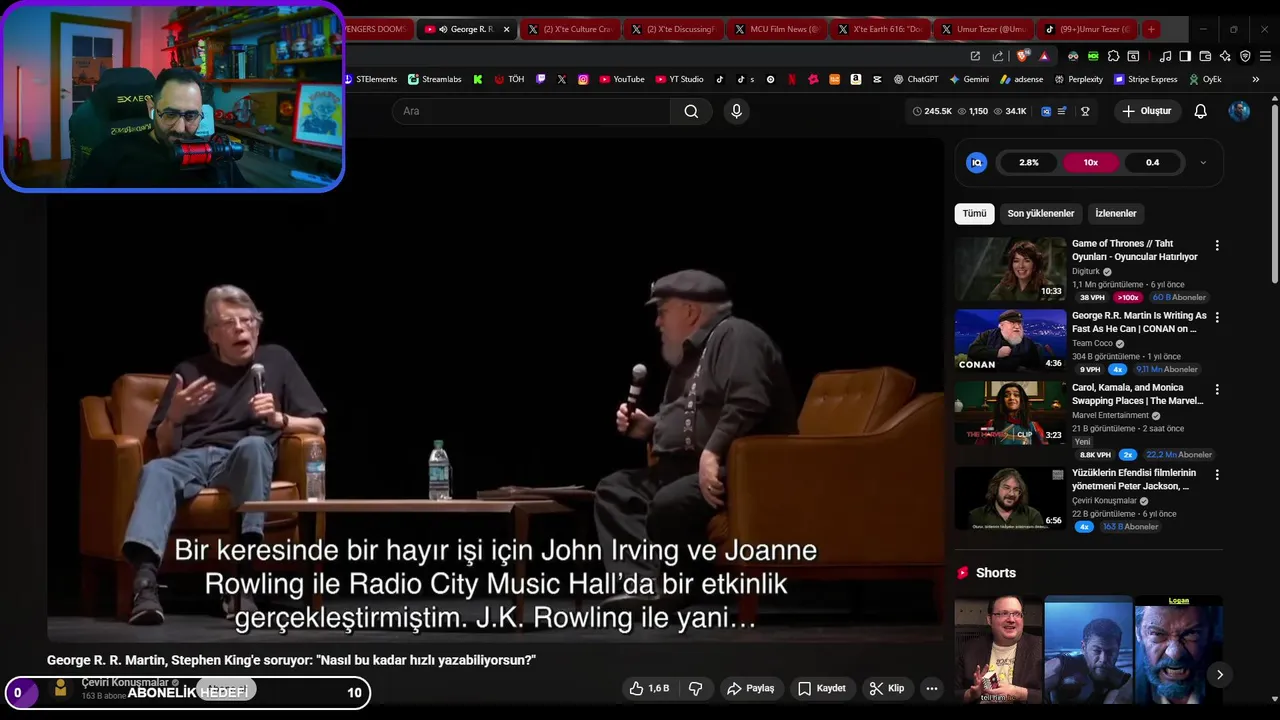Open the Logan short thumbnail

pyautogui.click(x=1178, y=650)
